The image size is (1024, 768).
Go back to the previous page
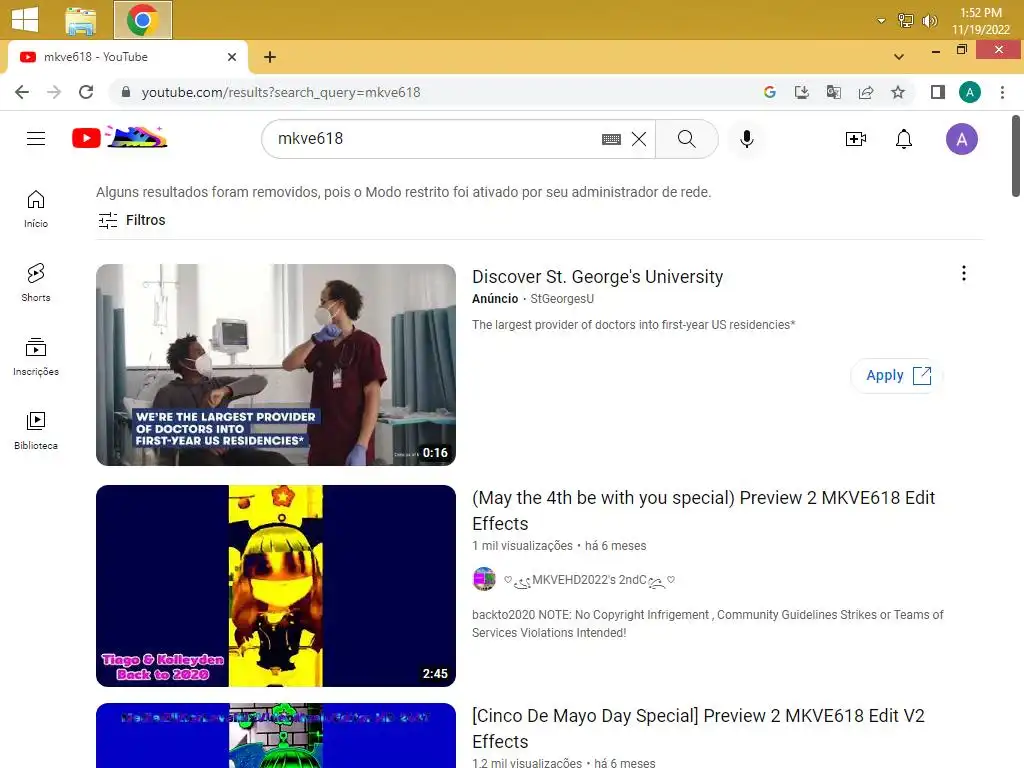(x=22, y=92)
